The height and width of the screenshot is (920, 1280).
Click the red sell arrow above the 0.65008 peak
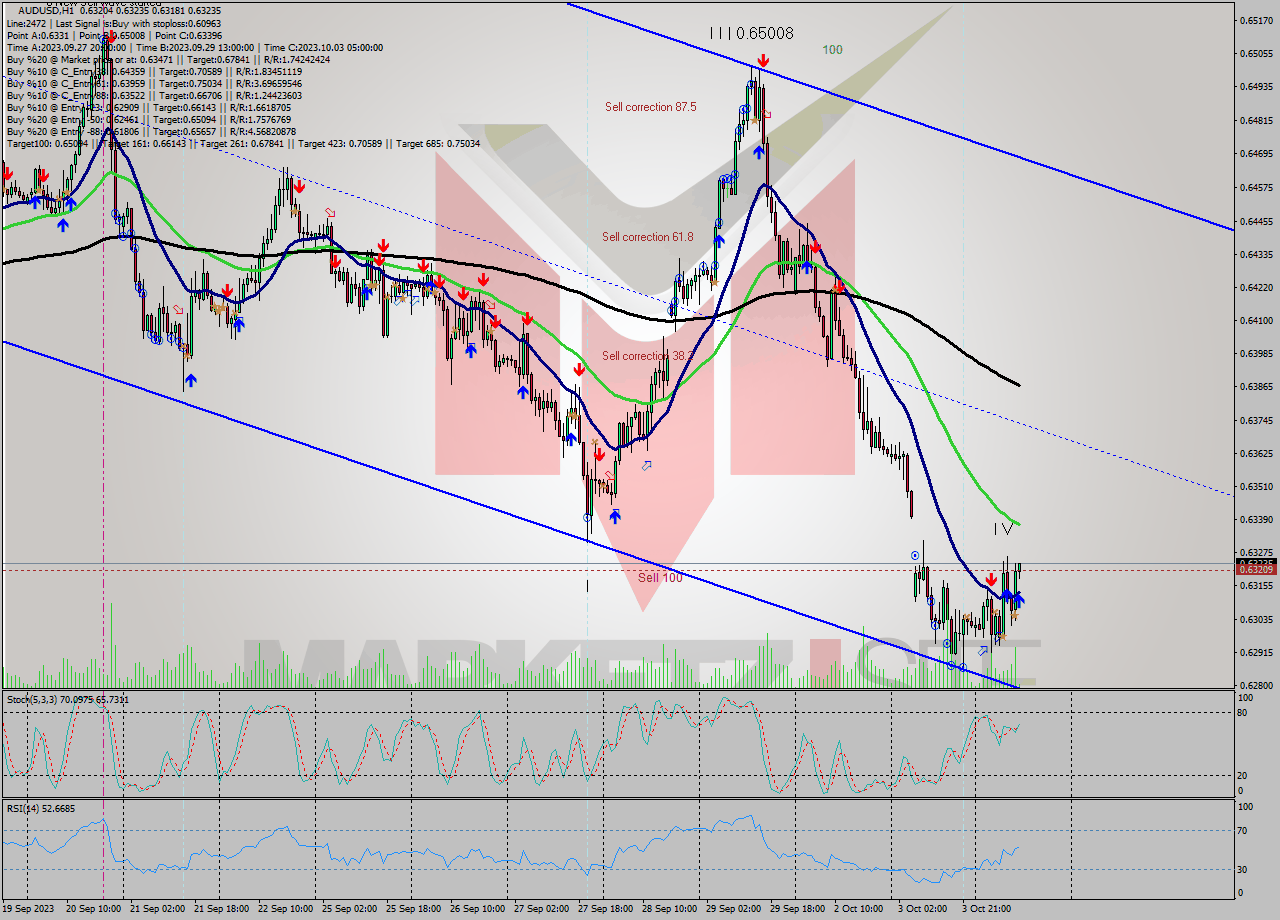763,61
